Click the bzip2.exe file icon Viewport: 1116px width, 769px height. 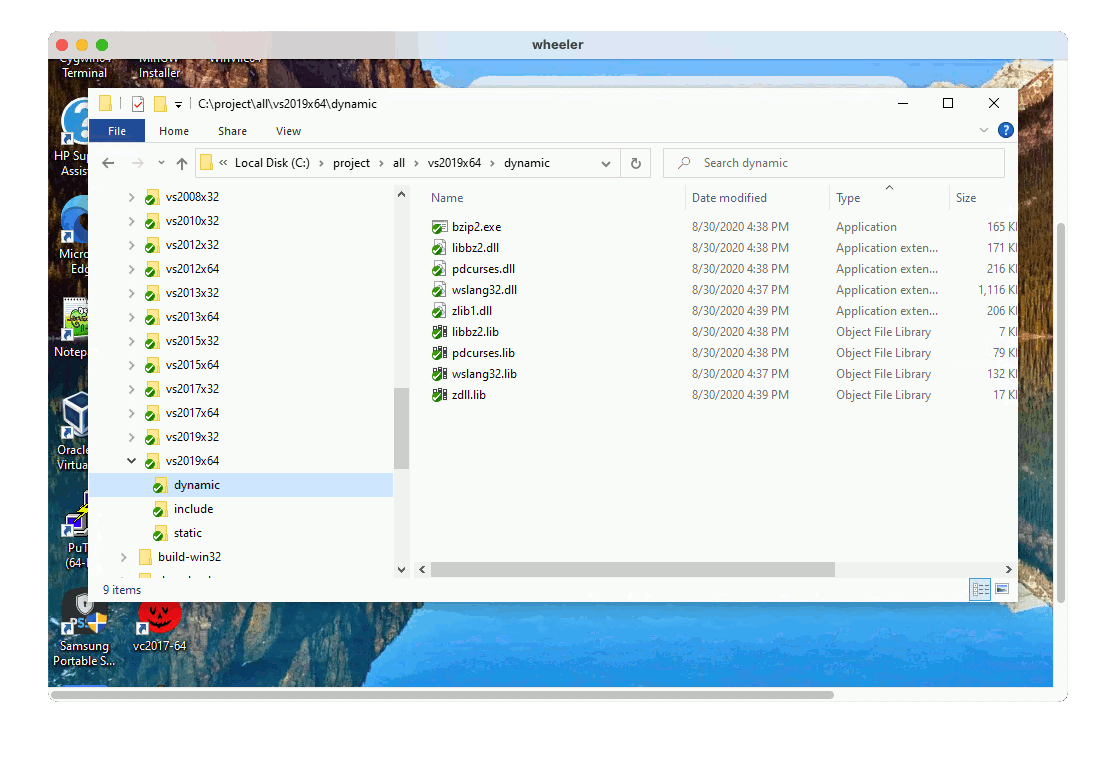[439, 227]
